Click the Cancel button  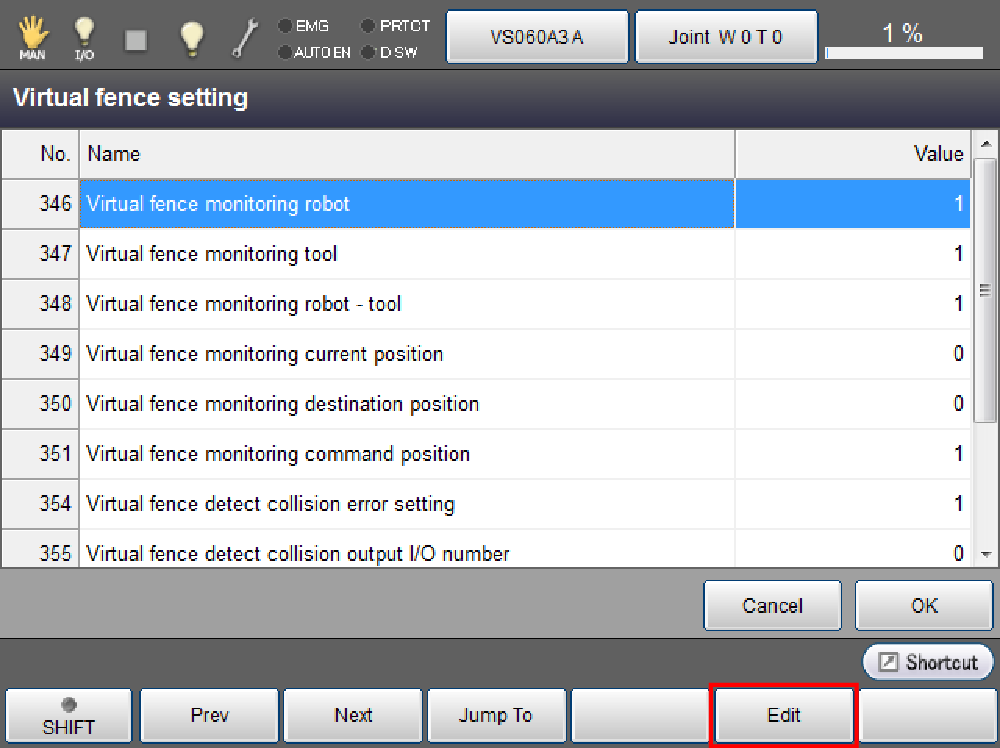coord(772,606)
